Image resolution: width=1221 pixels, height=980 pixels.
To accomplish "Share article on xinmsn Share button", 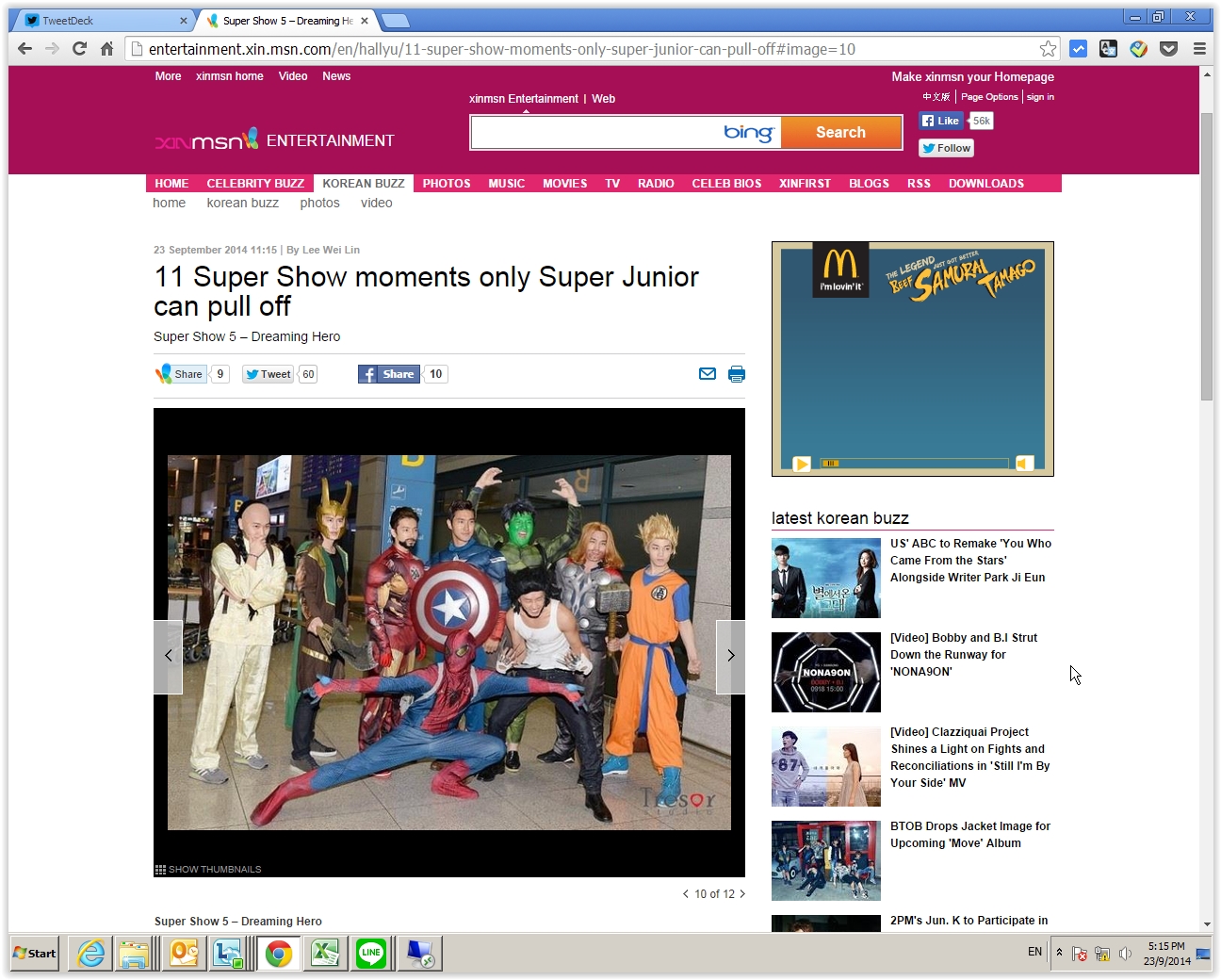I will tap(180, 374).
